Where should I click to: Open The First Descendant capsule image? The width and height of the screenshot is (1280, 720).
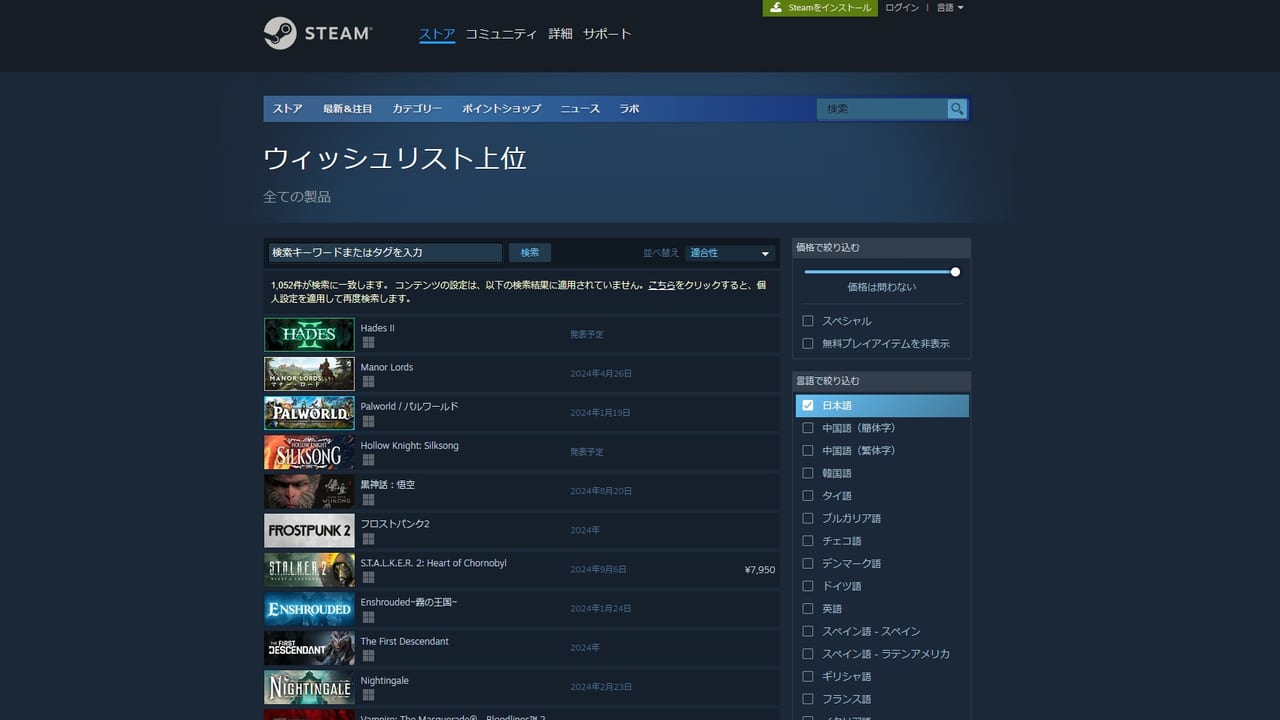[x=309, y=648]
